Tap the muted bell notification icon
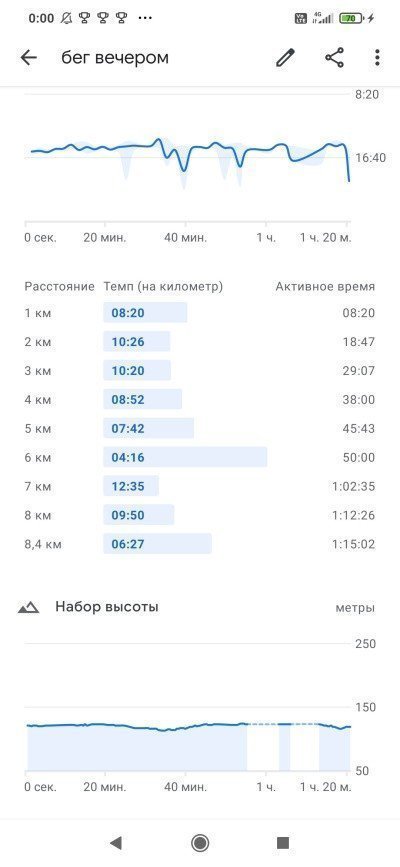The width and height of the screenshot is (400, 867). (x=66, y=18)
